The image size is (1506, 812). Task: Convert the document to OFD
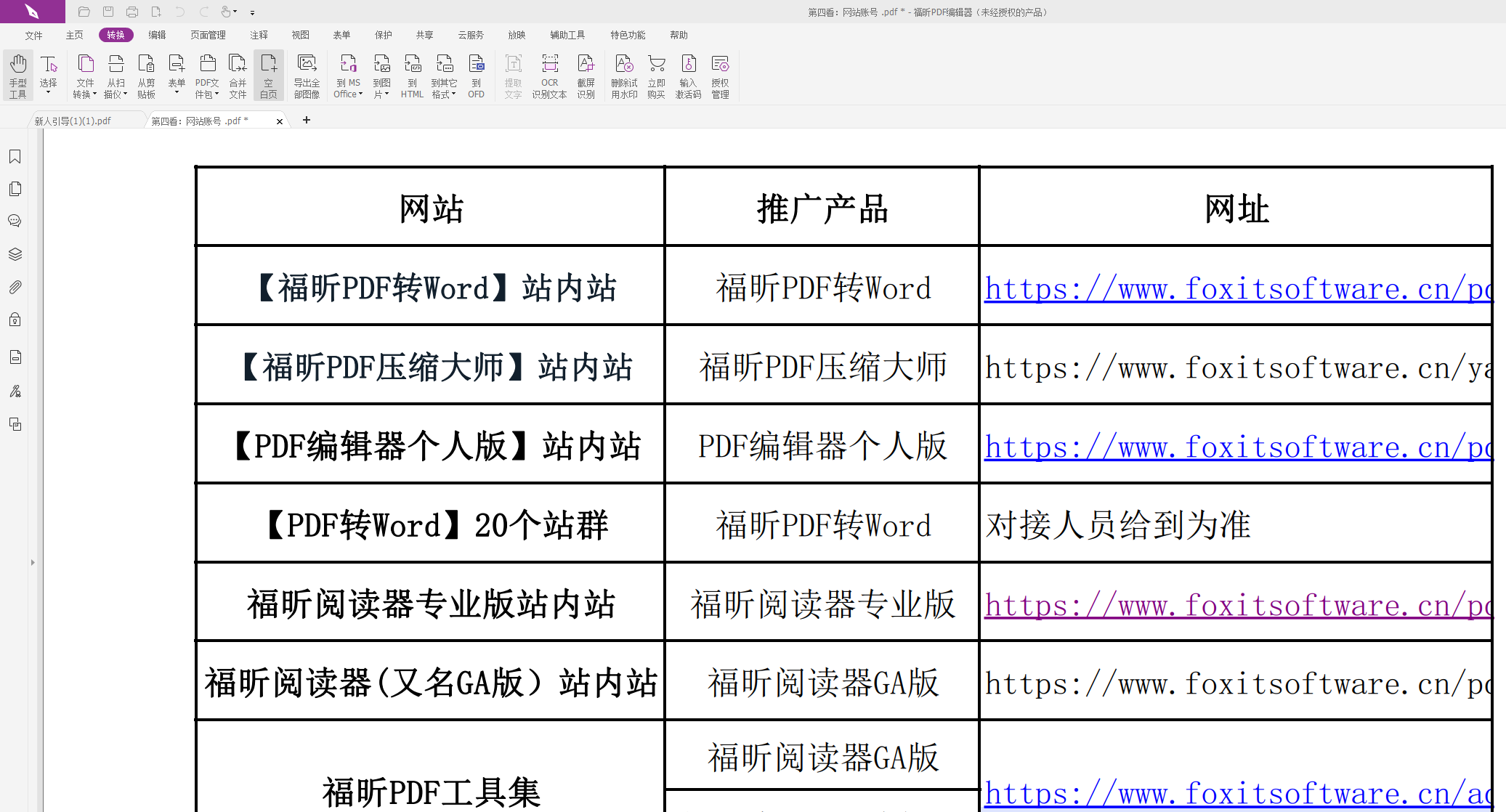click(477, 75)
